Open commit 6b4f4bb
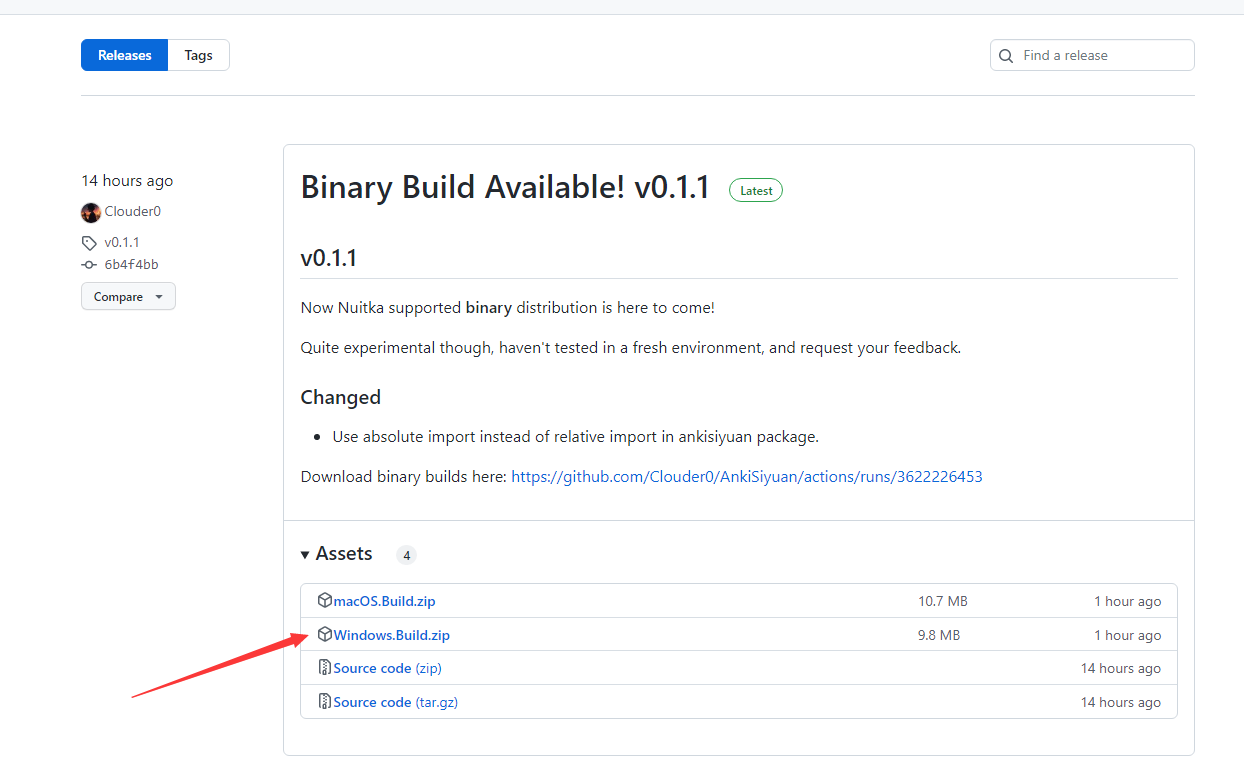The image size is (1244, 771). pyautogui.click(x=131, y=265)
